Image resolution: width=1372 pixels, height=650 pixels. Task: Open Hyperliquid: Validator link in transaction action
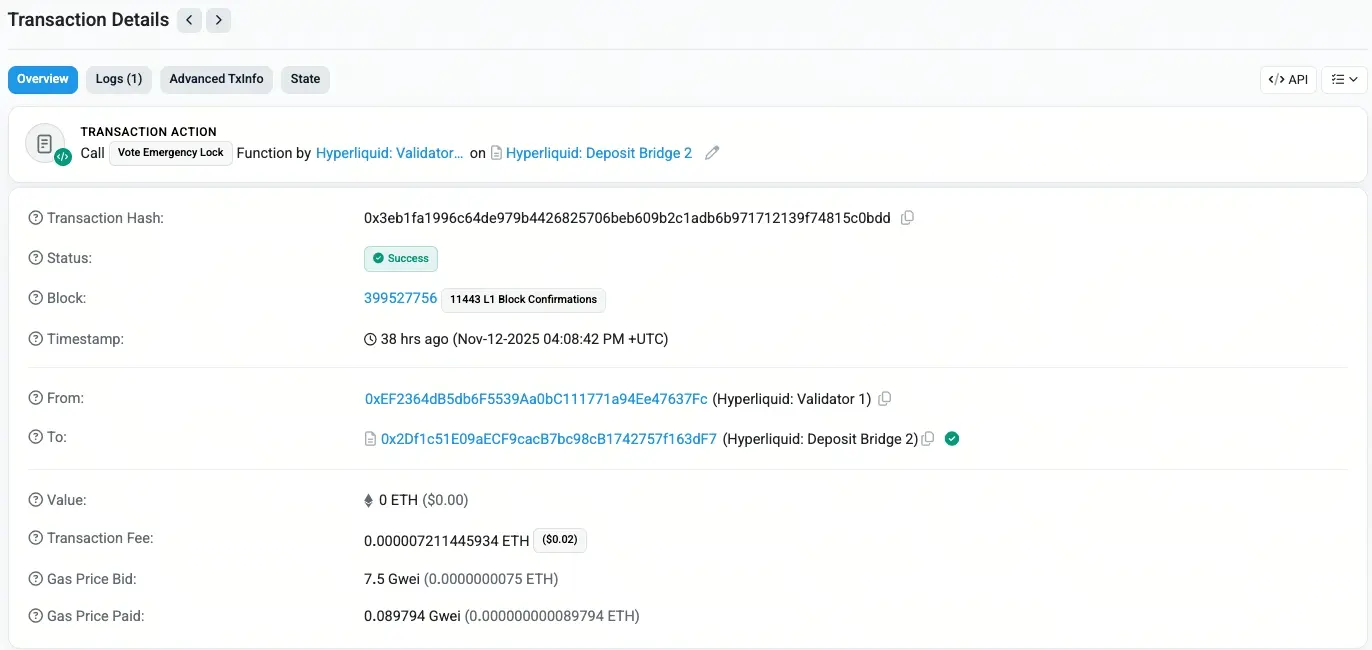pos(390,153)
